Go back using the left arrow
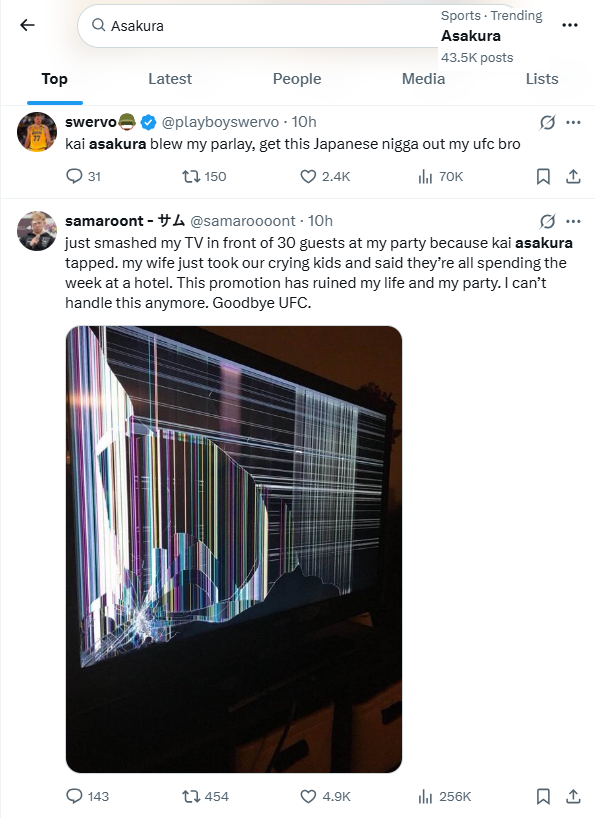The height and width of the screenshot is (818, 595). [x=27, y=25]
